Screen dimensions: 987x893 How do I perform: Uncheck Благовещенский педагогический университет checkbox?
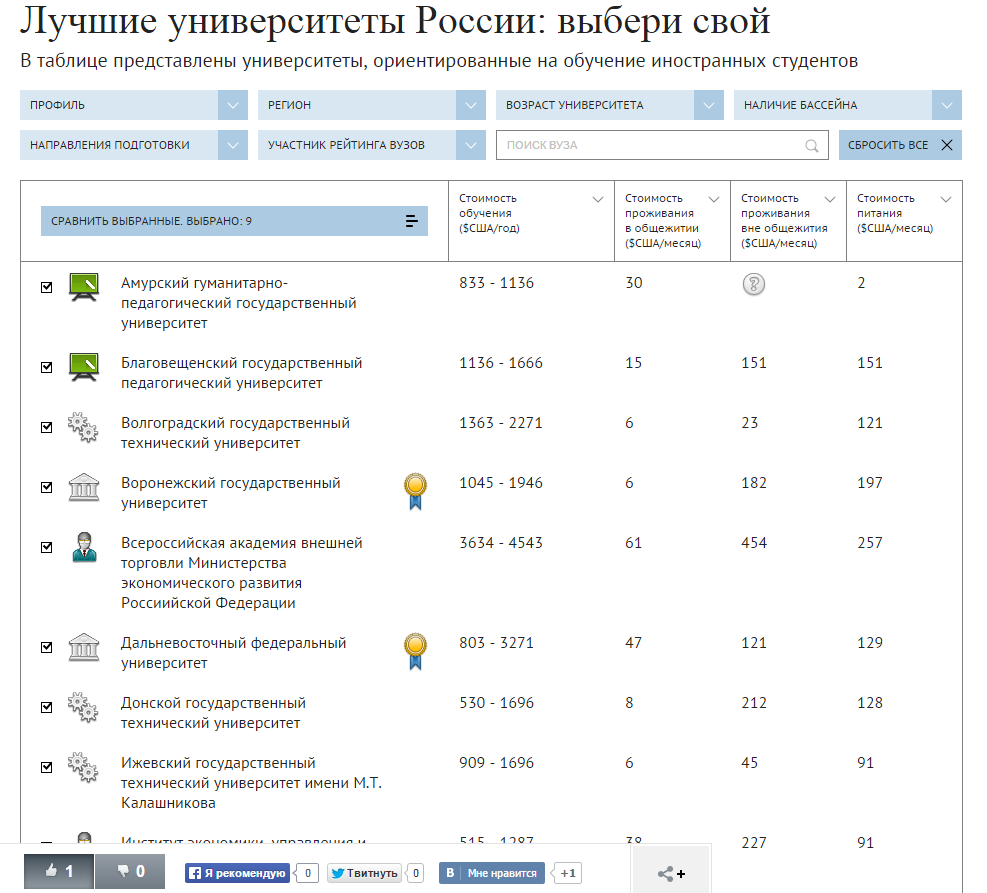pyautogui.click(x=47, y=367)
